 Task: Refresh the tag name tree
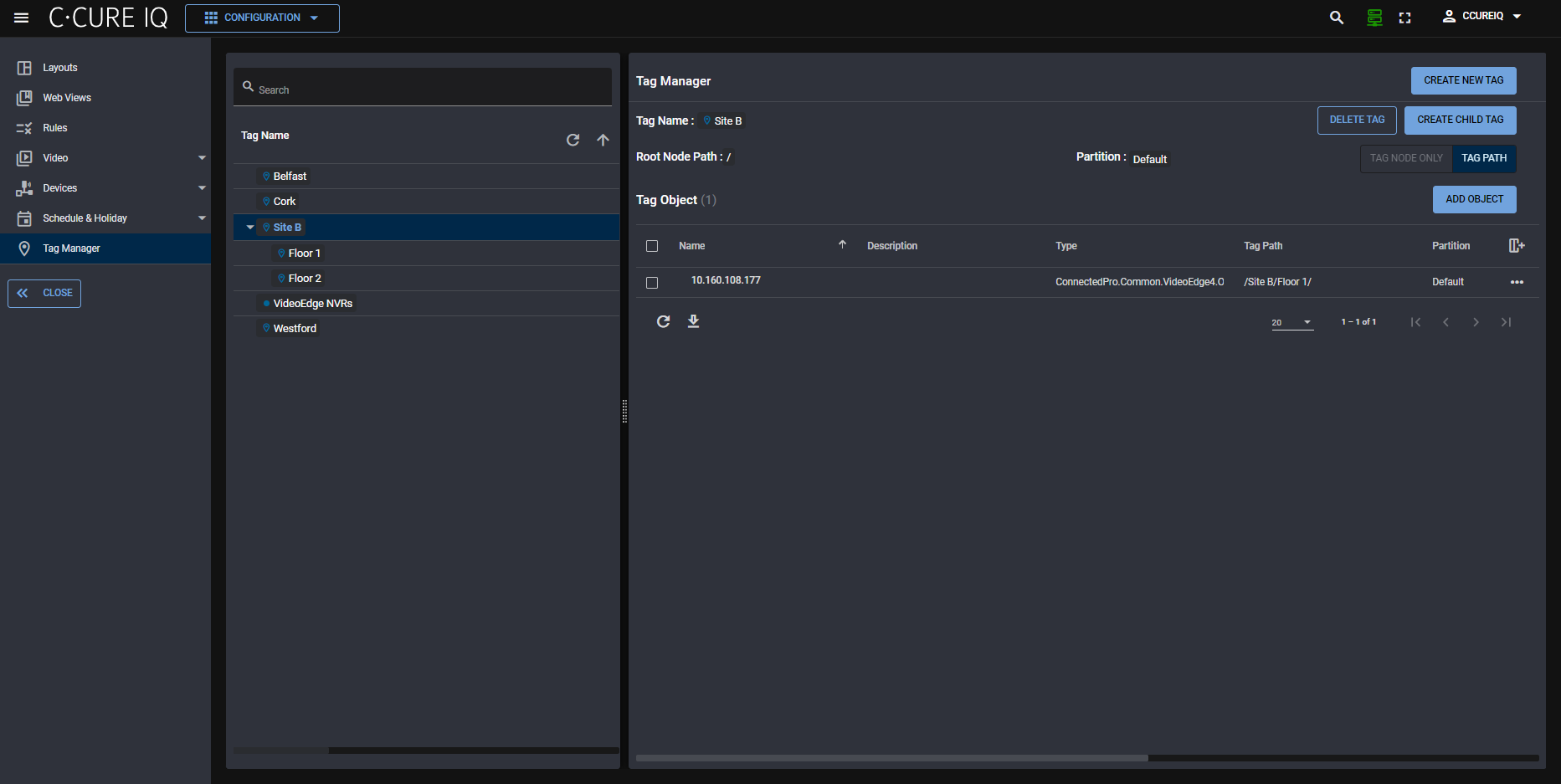pyautogui.click(x=573, y=140)
